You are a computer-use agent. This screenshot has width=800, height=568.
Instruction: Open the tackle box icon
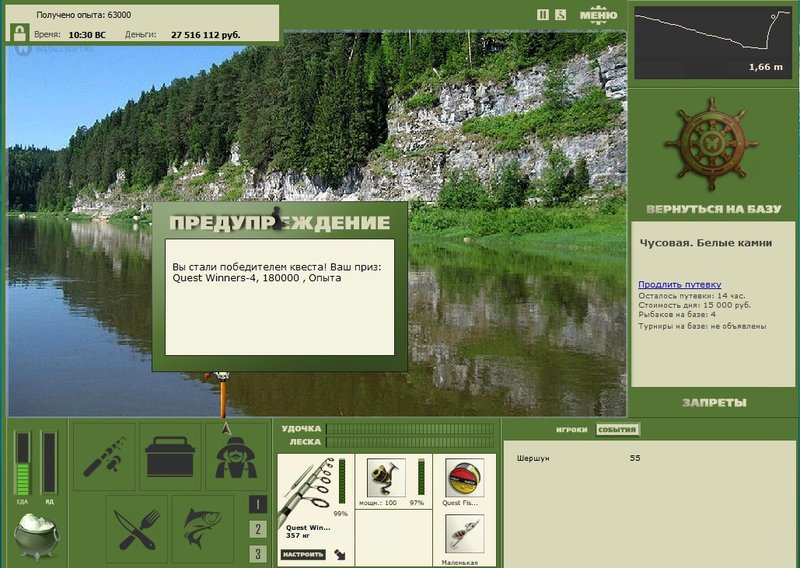point(170,457)
